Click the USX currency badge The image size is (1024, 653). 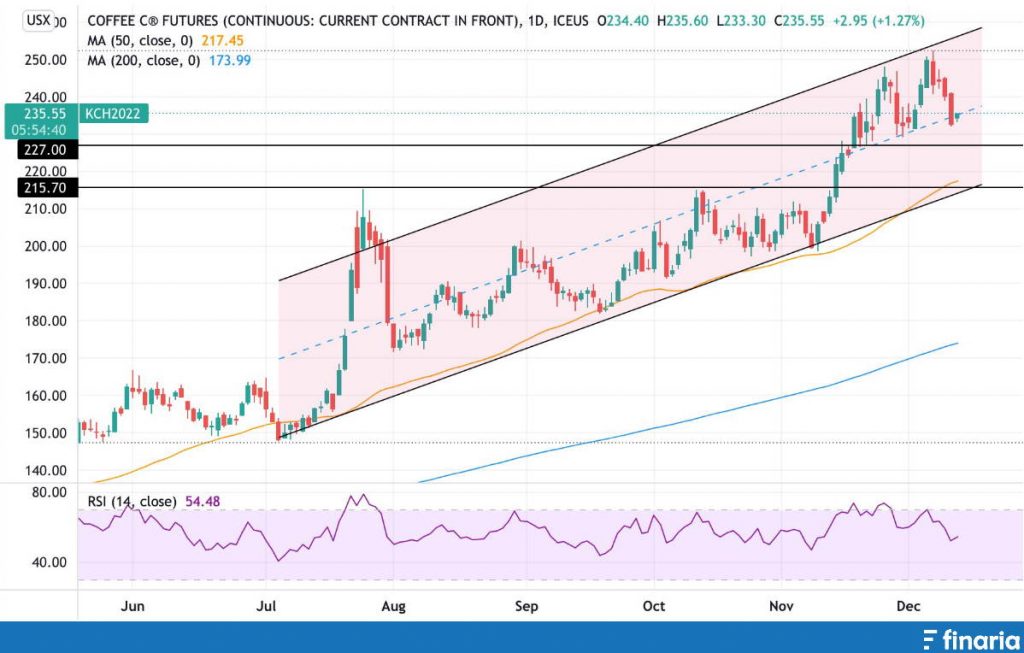pos(39,20)
